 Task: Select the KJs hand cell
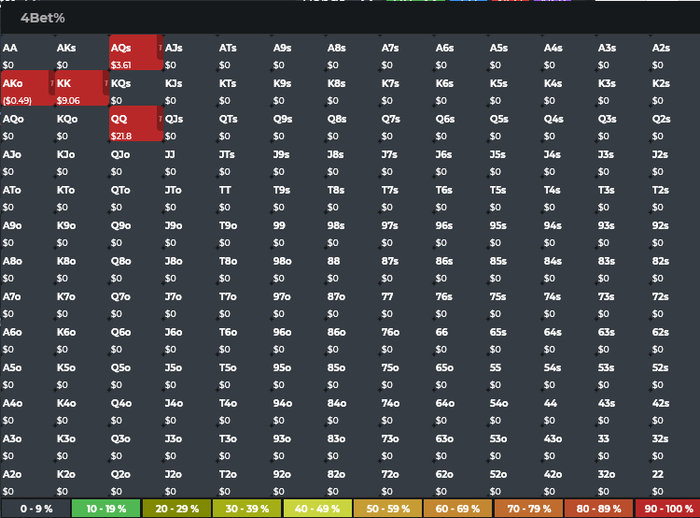point(190,88)
